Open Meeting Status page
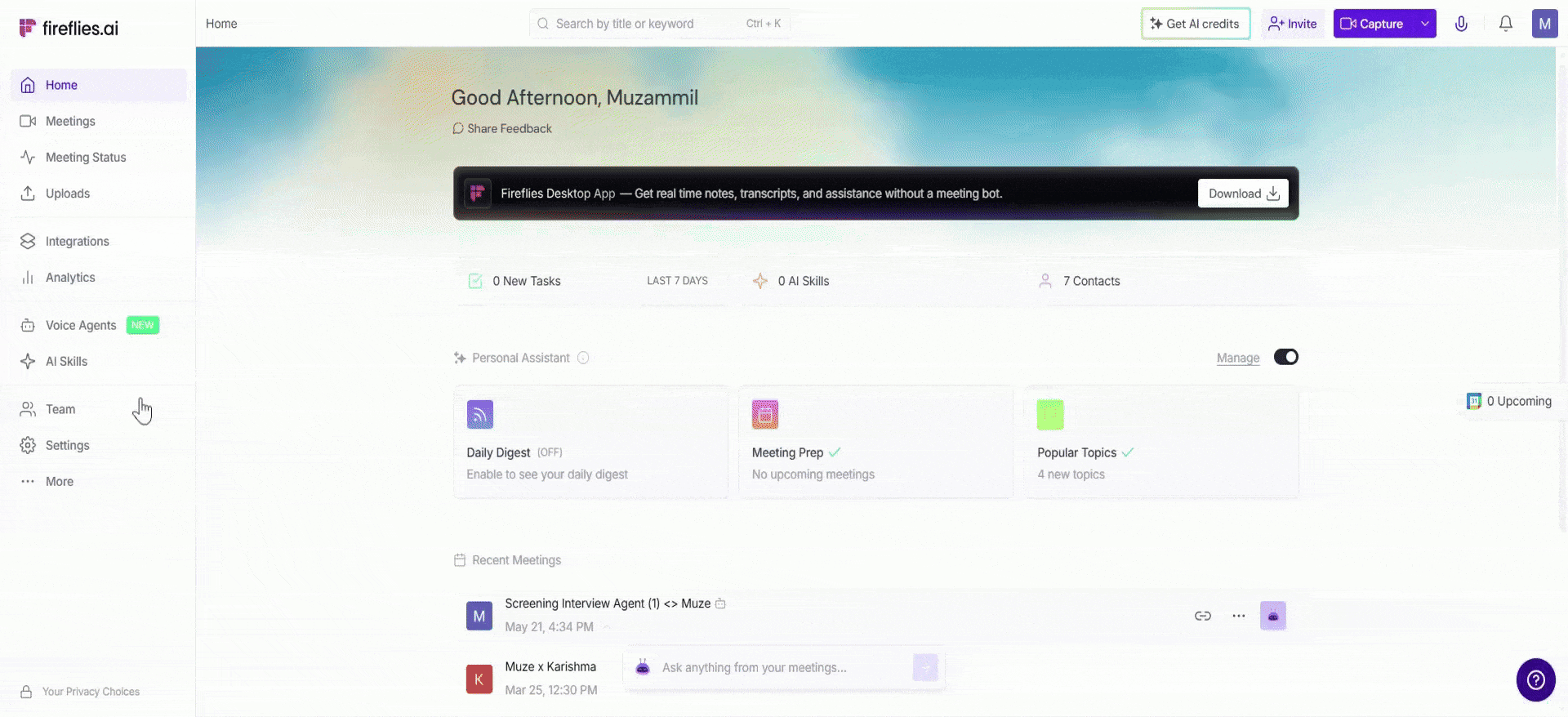Image resolution: width=1568 pixels, height=717 pixels. click(98, 157)
